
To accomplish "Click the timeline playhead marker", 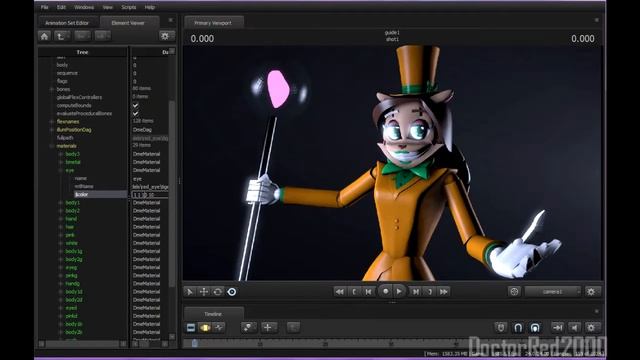I will click(x=195, y=343).
